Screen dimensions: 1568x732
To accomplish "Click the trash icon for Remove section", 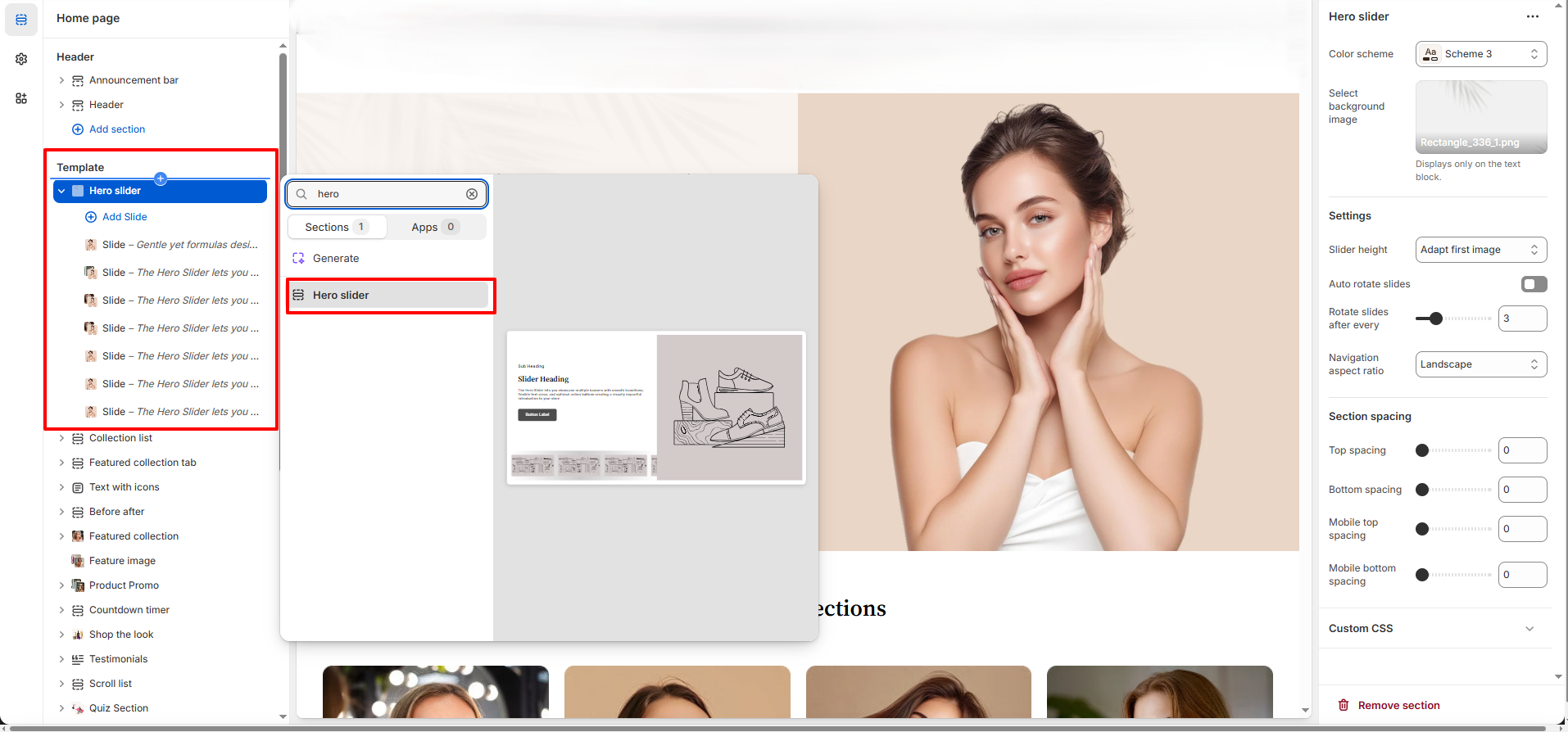I will point(1344,705).
